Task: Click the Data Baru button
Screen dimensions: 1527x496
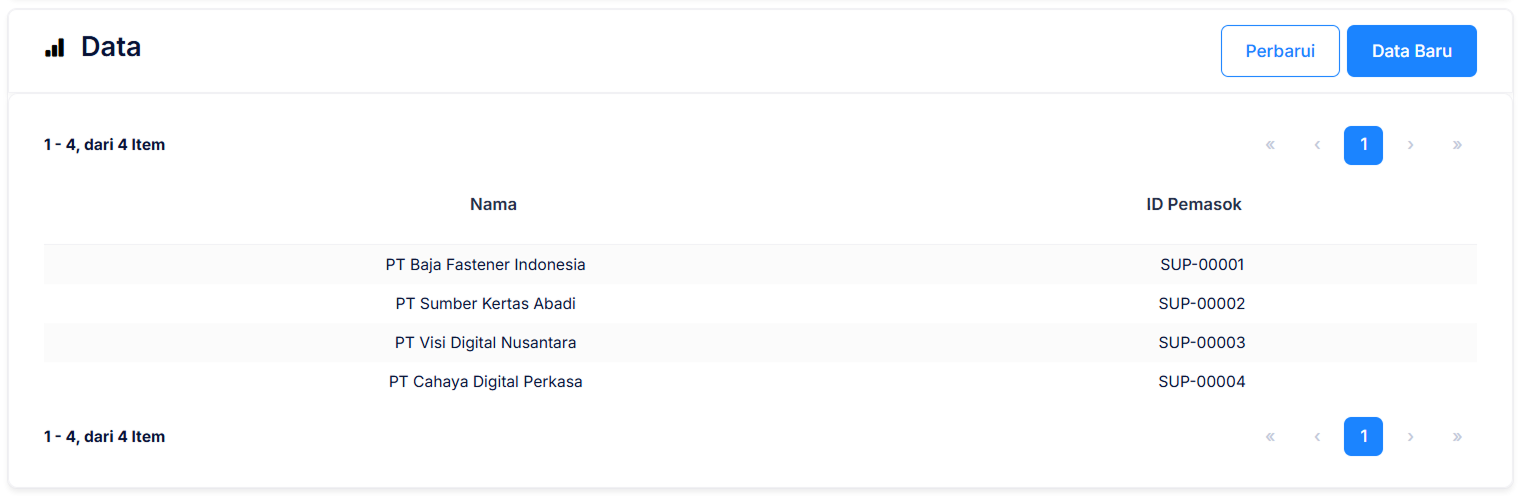Action: [1411, 51]
